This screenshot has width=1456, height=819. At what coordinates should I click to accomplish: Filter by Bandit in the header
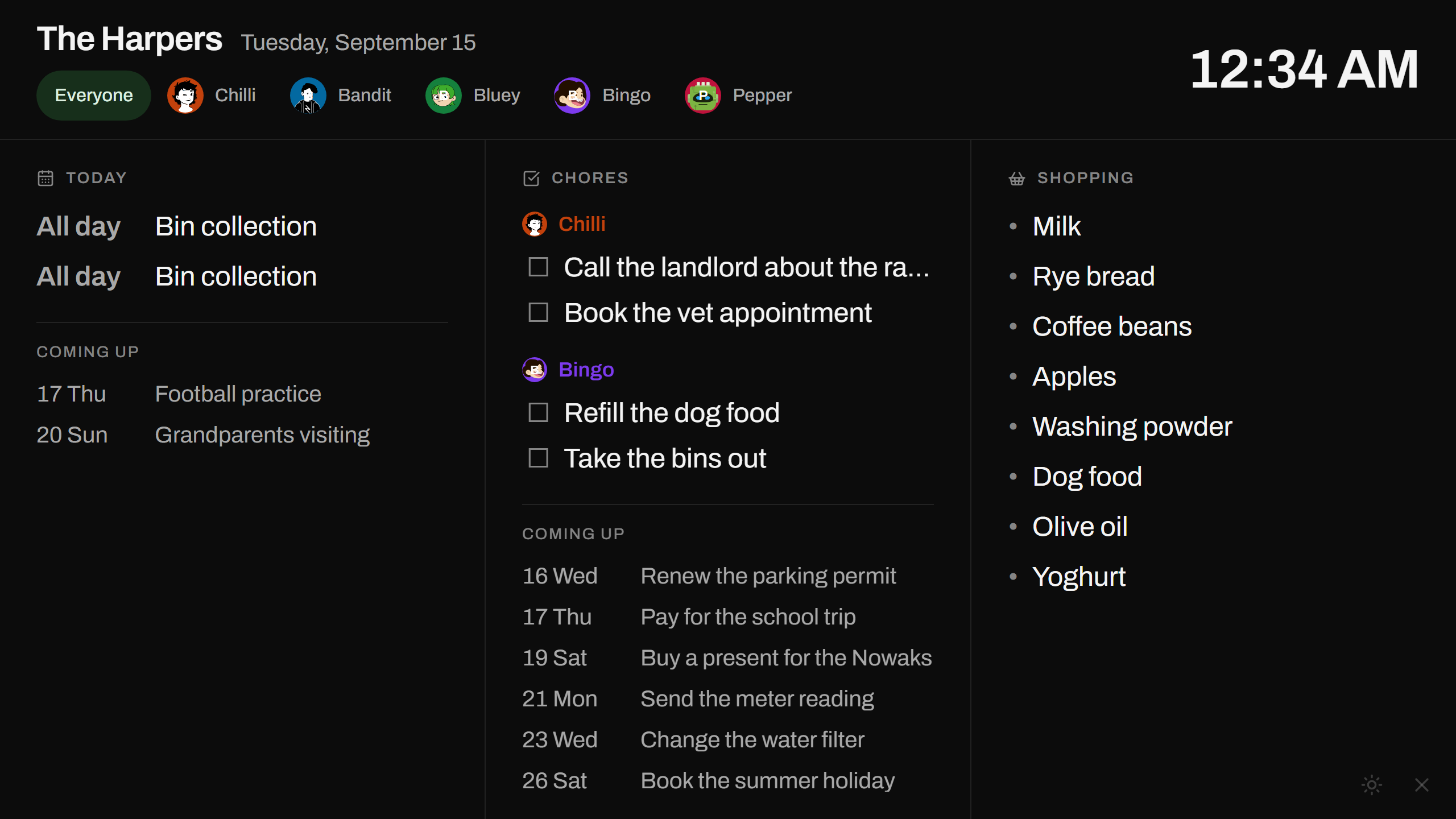coord(341,96)
